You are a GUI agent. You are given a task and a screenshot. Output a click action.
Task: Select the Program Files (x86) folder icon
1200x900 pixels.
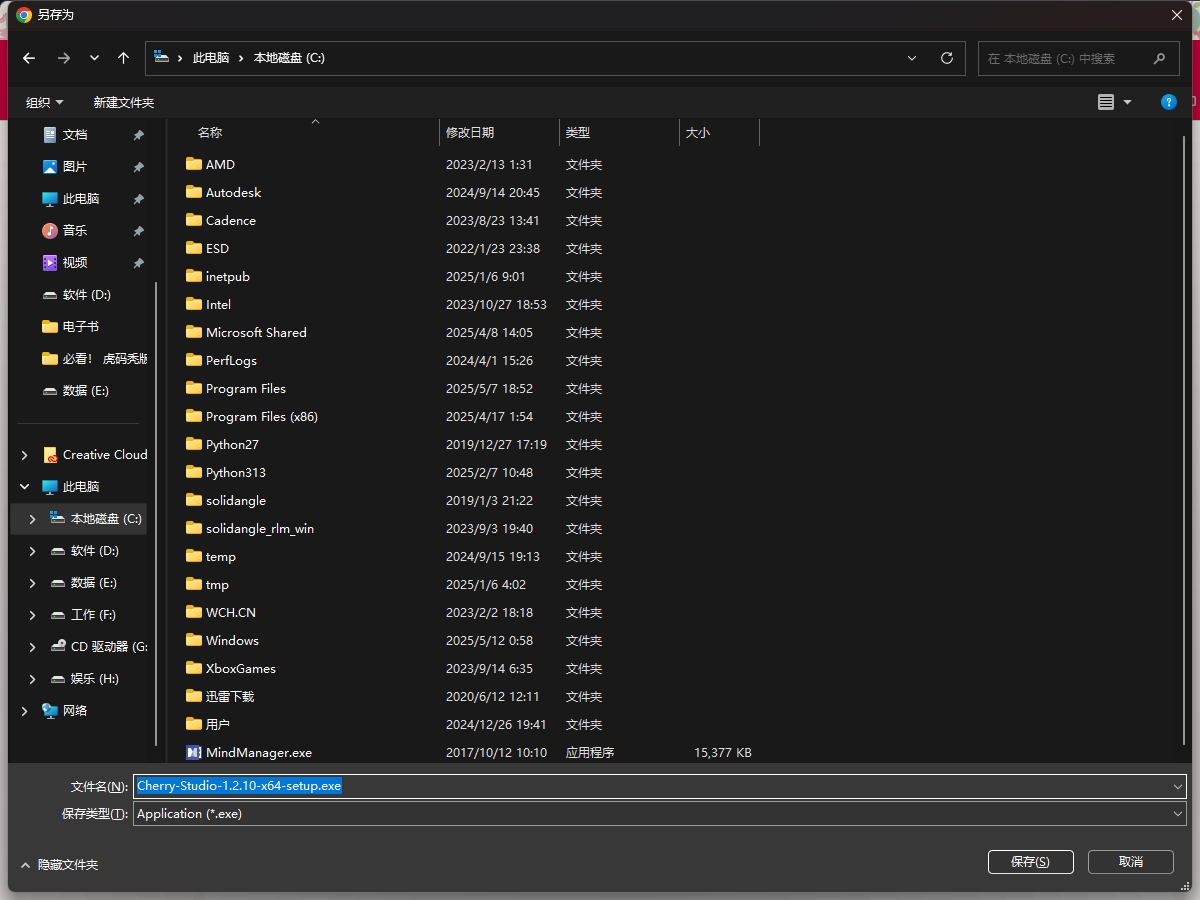pyautogui.click(x=194, y=416)
